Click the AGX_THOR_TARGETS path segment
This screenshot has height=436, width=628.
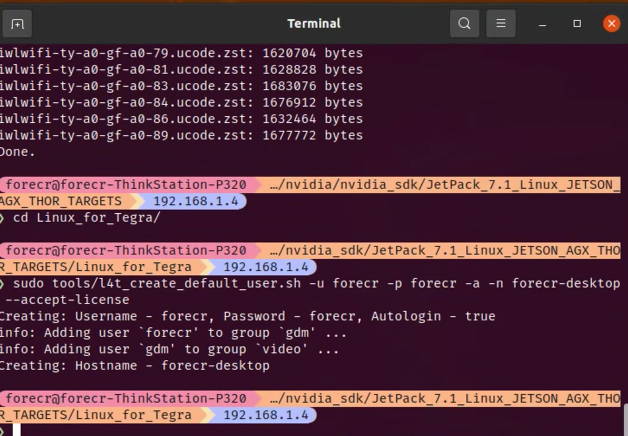(61, 201)
